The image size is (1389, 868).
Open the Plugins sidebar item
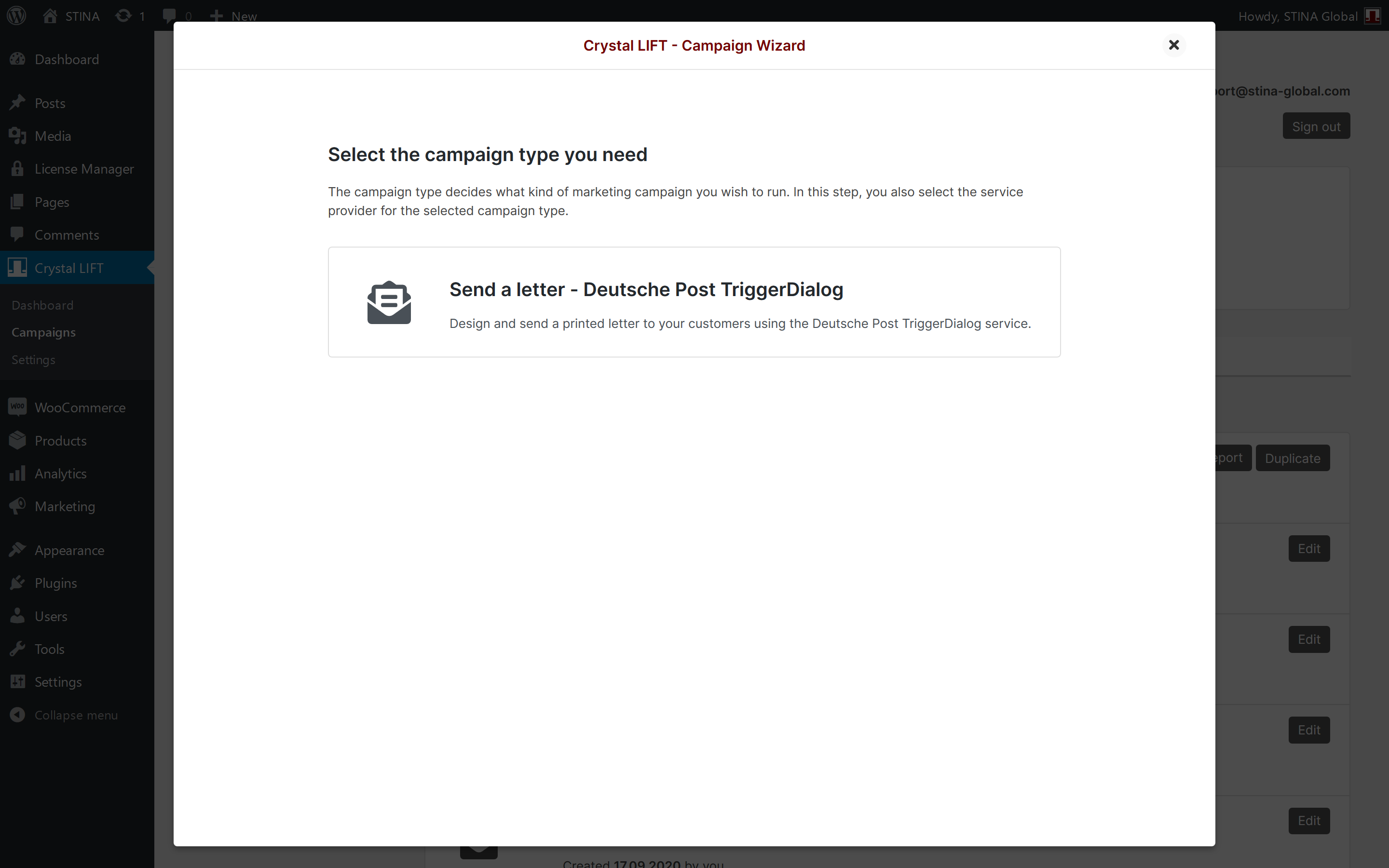click(x=55, y=583)
